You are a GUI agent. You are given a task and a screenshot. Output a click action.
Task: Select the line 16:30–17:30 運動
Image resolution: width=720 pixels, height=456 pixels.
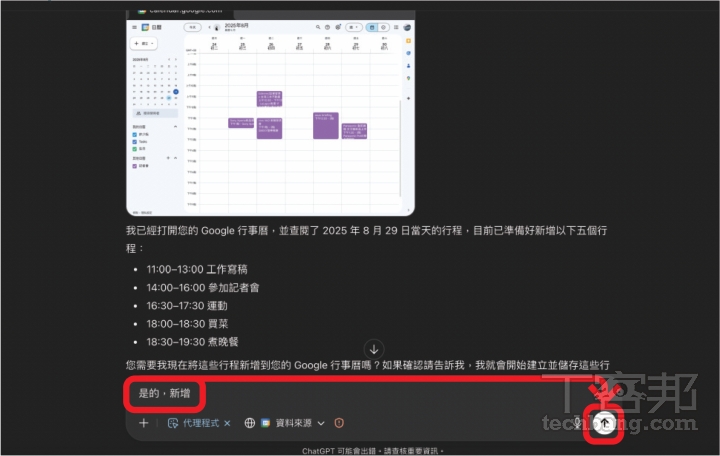187,306
